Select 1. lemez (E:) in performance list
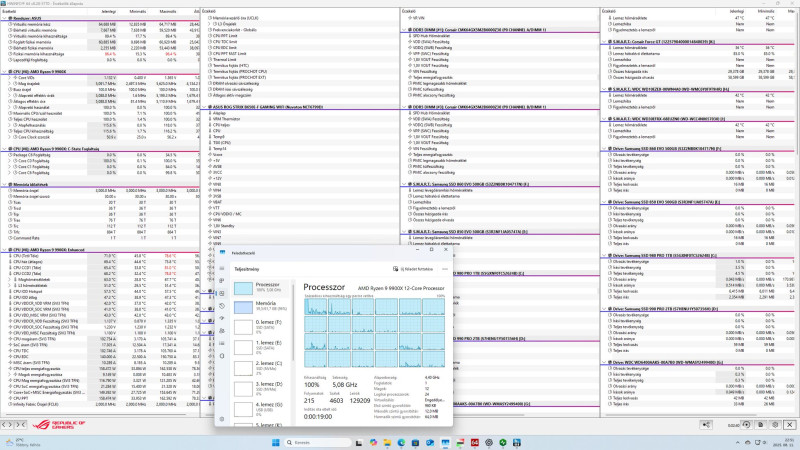 coord(260,347)
